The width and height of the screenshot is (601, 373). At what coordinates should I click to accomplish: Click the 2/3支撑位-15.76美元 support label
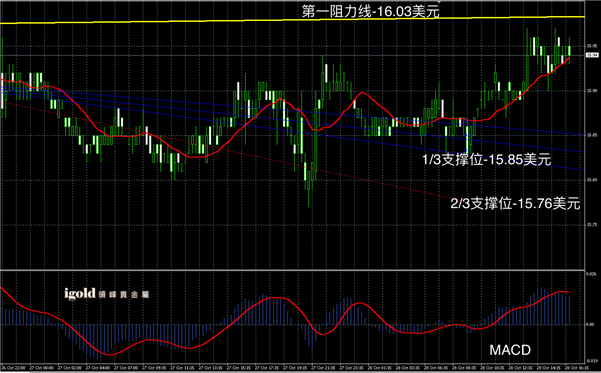pos(515,204)
